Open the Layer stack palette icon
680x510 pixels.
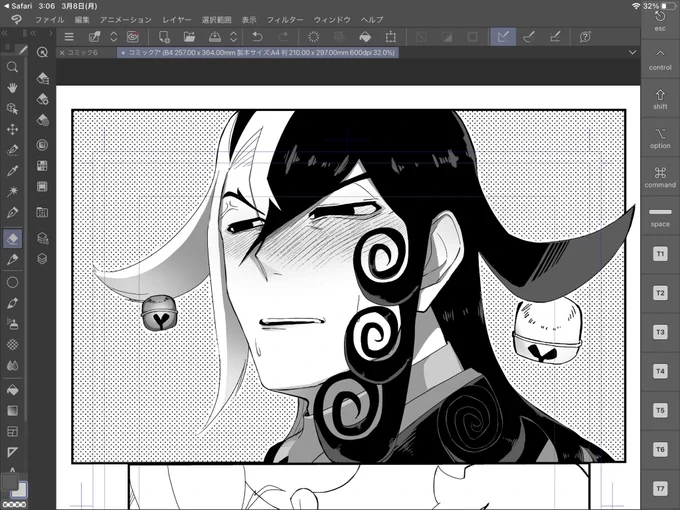click(42, 259)
